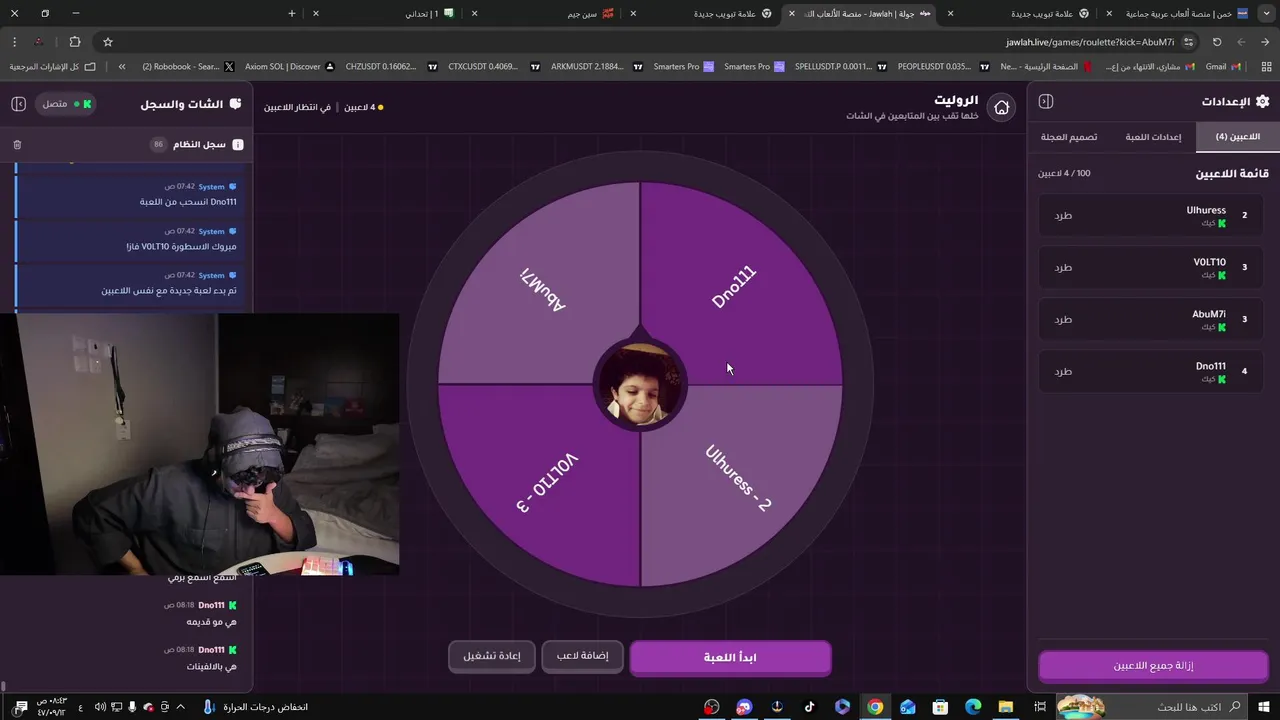Switch to the إعدادات اللعبة tab
Image resolution: width=1280 pixels, height=720 pixels.
(1153, 137)
